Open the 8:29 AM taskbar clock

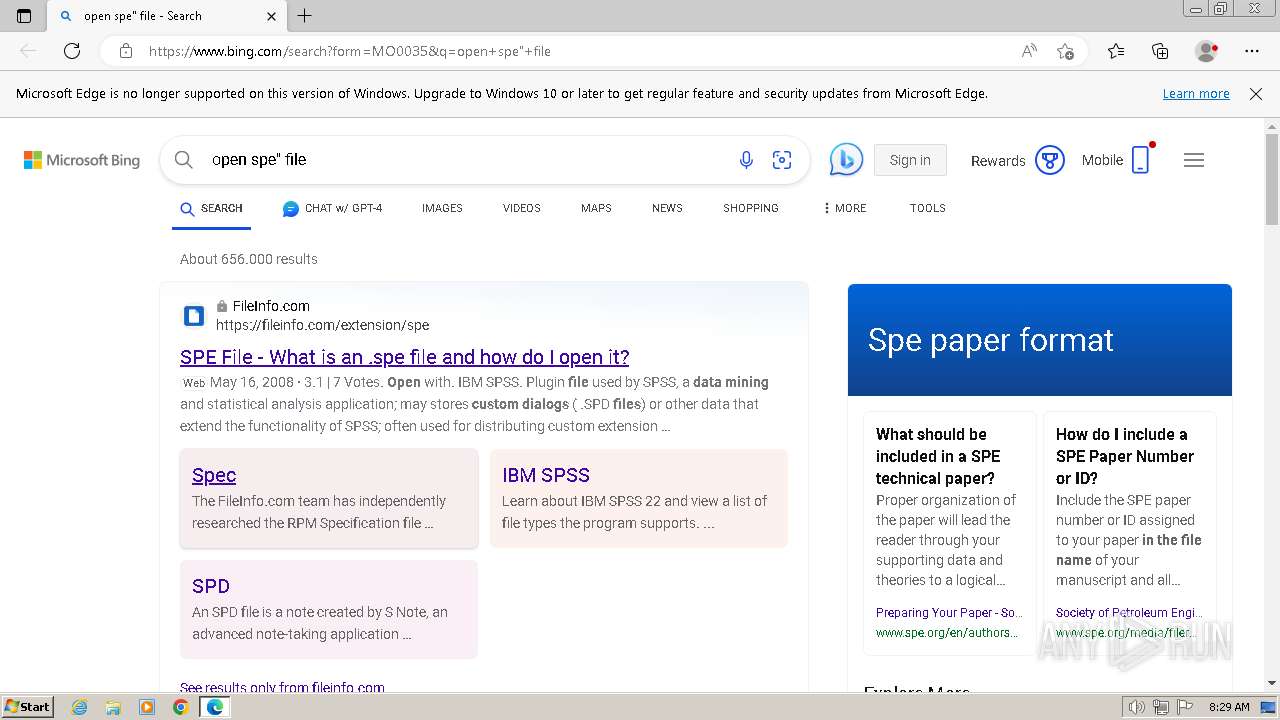1229,707
